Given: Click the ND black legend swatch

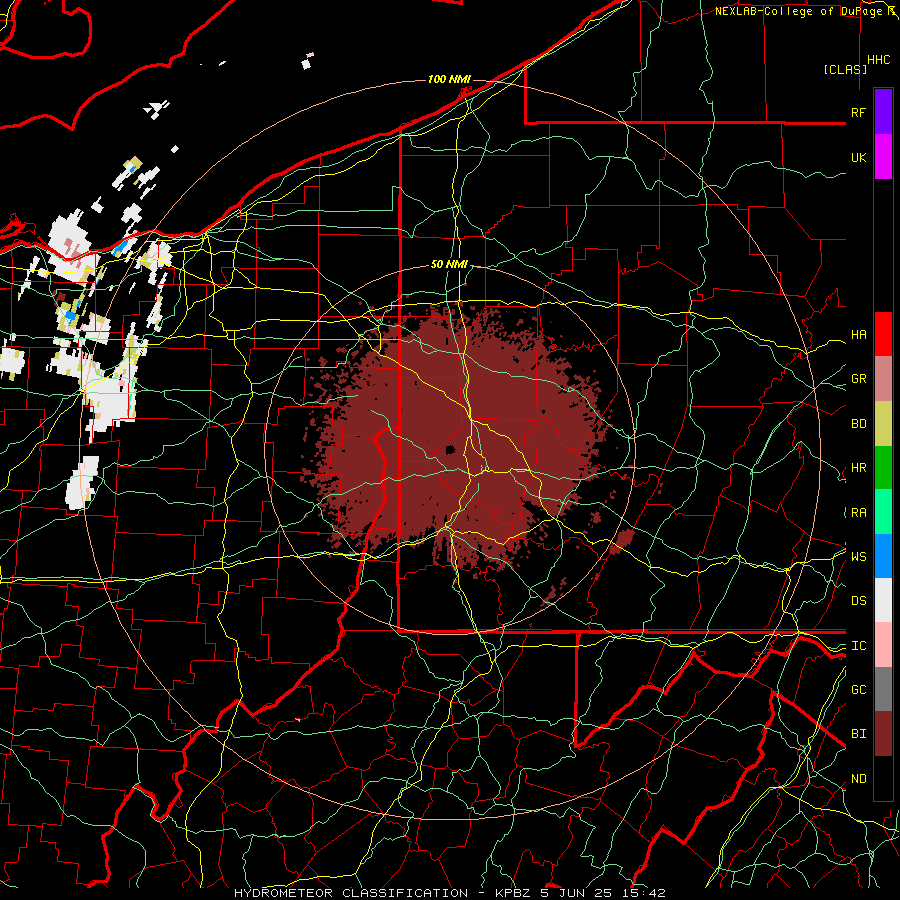Looking at the screenshot, I should point(883,778).
